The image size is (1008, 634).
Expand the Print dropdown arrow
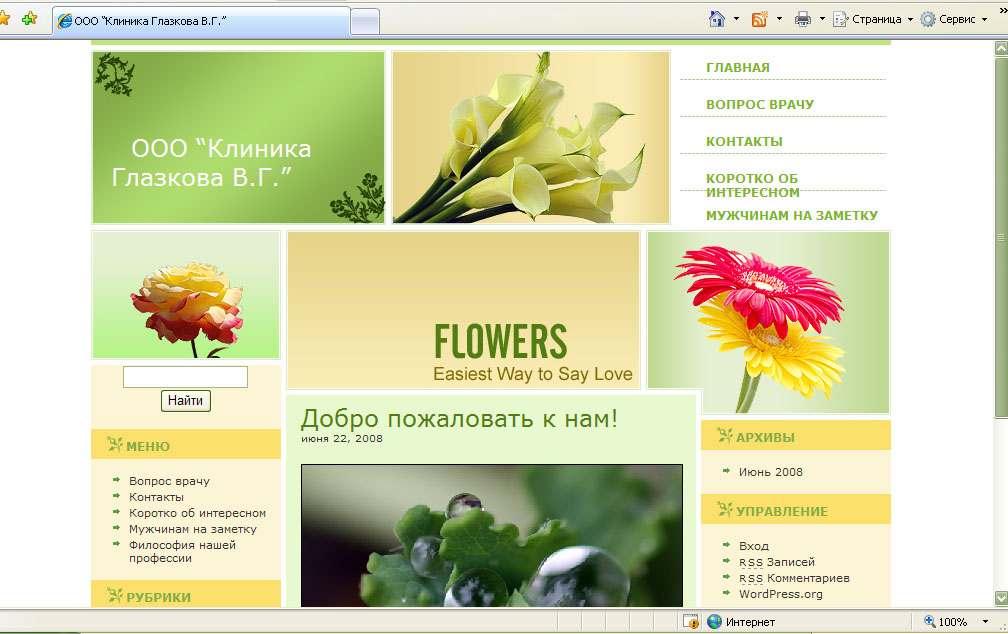click(822, 19)
